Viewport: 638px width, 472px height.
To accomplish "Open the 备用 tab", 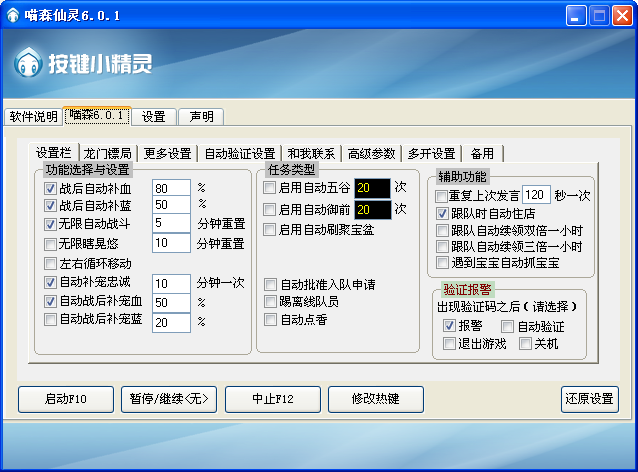I will pos(482,154).
